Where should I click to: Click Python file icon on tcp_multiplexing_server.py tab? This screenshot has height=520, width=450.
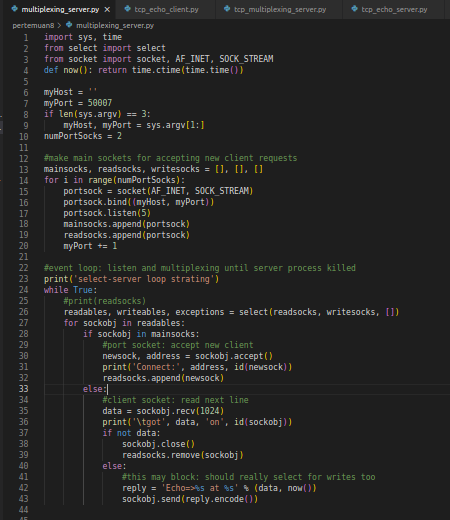click(227, 9)
